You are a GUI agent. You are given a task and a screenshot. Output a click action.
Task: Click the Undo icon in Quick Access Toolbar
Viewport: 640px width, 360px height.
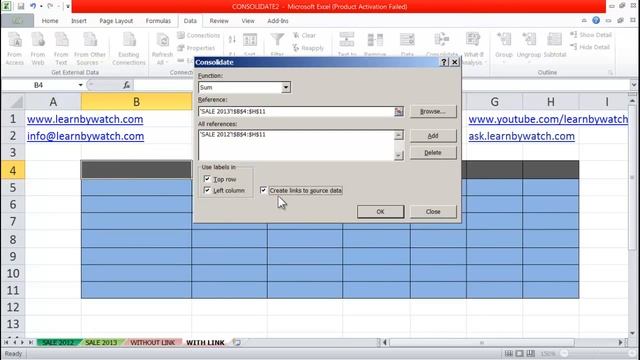coord(33,6)
